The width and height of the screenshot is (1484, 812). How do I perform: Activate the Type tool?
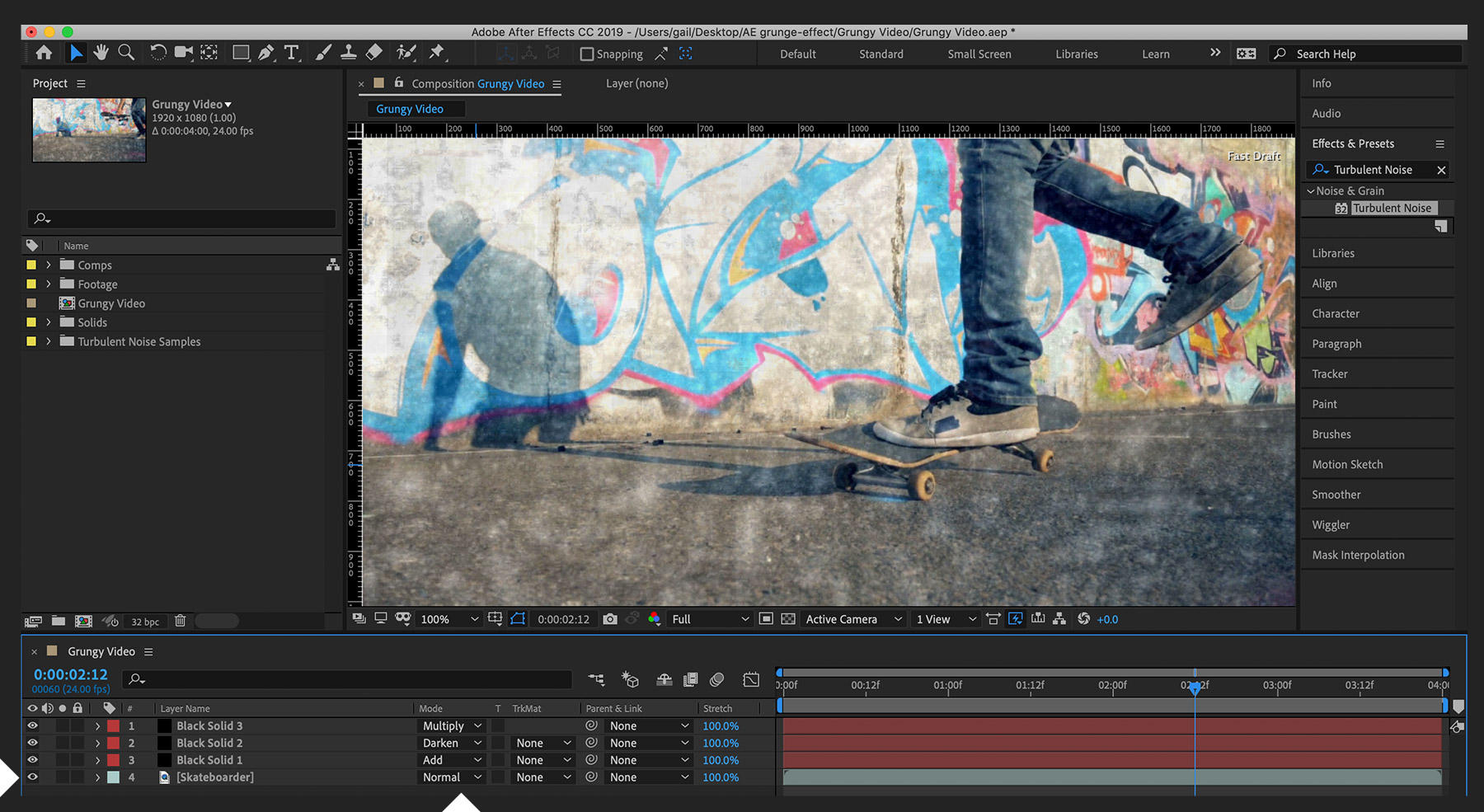click(291, 52)
